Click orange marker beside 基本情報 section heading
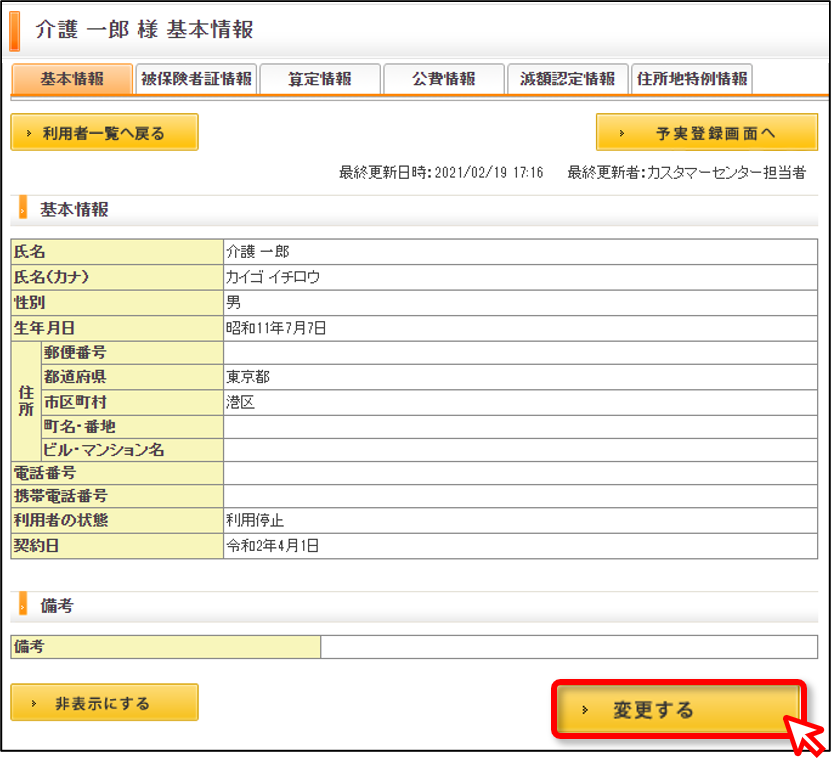The width and height of the screenshot is (836, 768). pos(23,208)
